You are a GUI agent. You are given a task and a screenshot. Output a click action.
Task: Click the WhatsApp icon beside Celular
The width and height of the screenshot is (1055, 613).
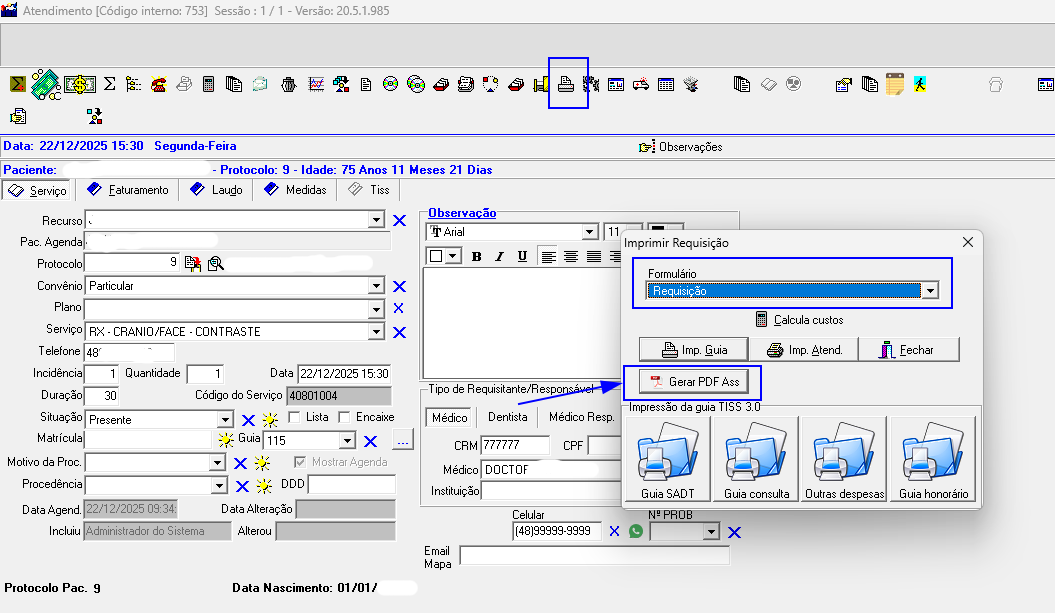636,531
